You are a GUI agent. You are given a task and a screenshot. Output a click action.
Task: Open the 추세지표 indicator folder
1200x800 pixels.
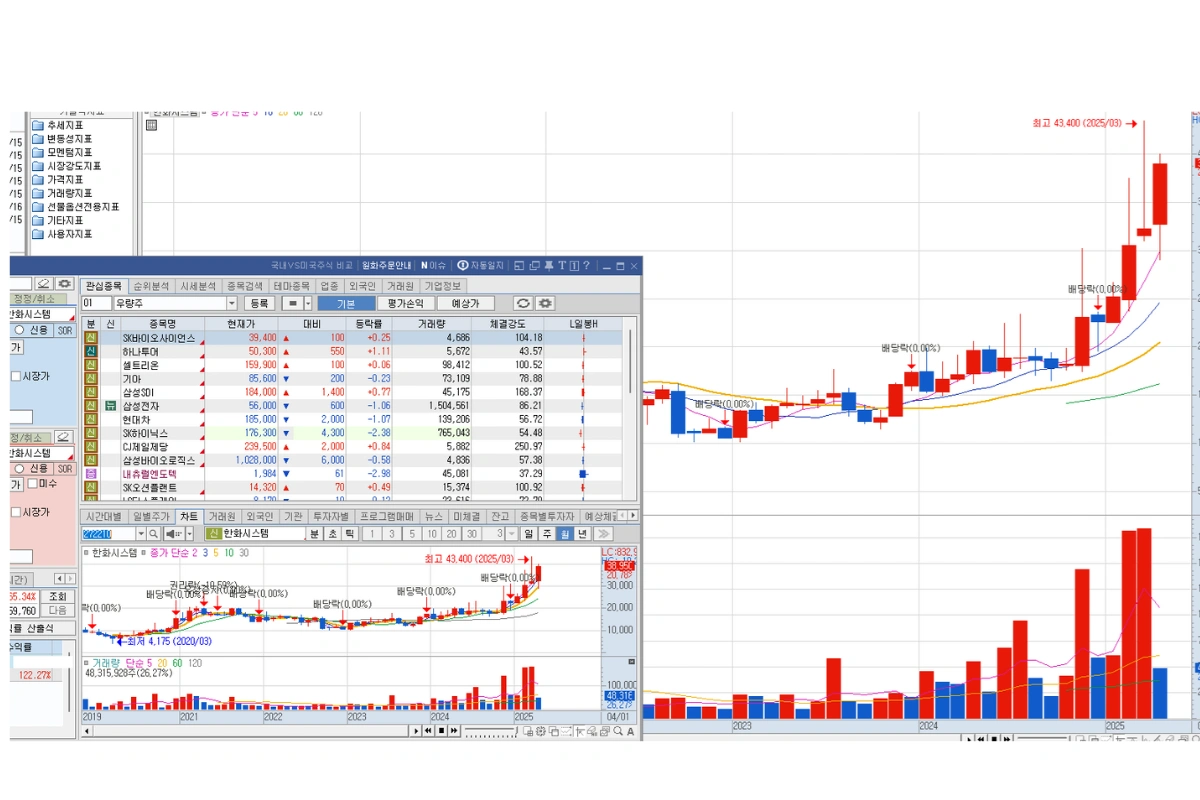[64, 125]
